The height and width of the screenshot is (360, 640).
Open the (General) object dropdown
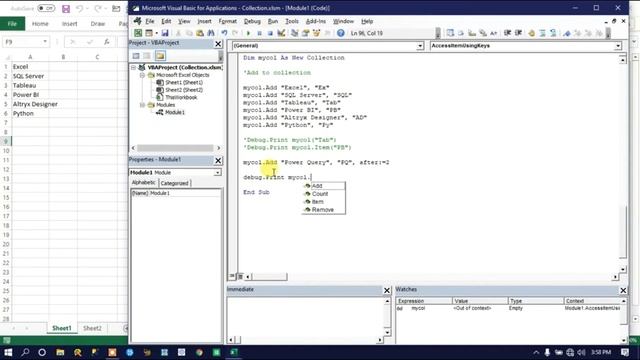coord(420,46)
